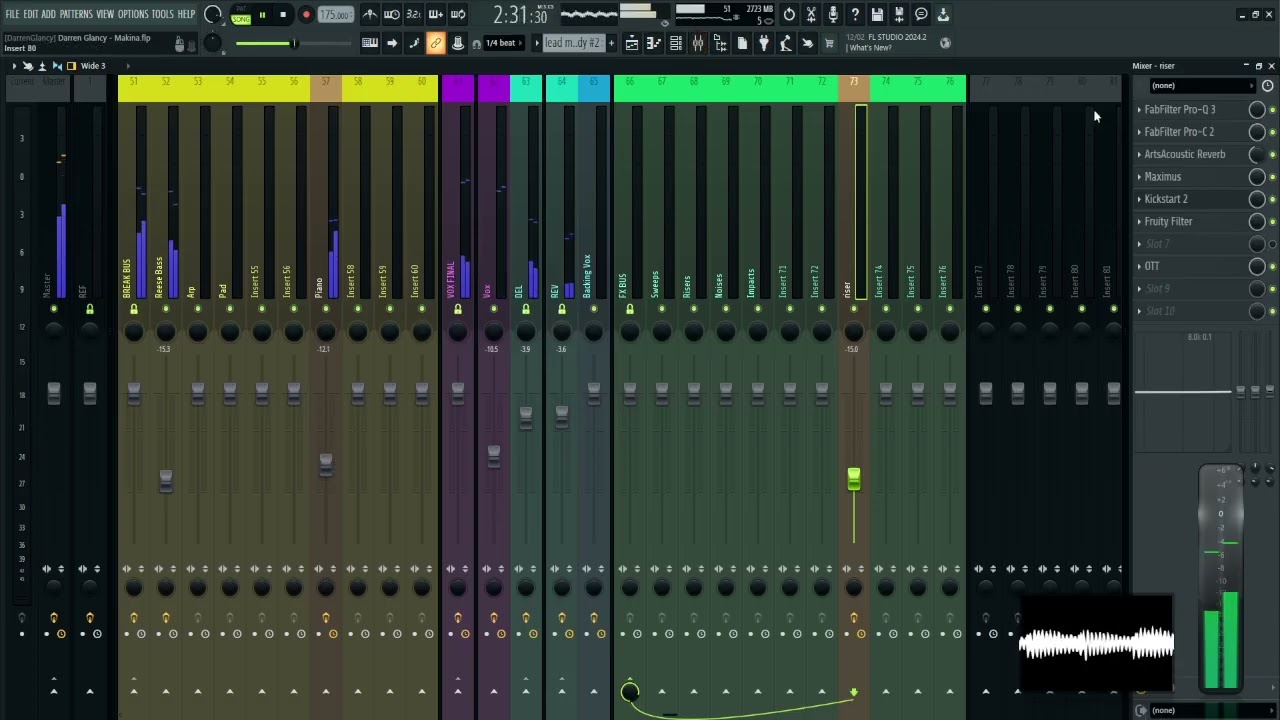Open the ADD menu

point(48,14)
